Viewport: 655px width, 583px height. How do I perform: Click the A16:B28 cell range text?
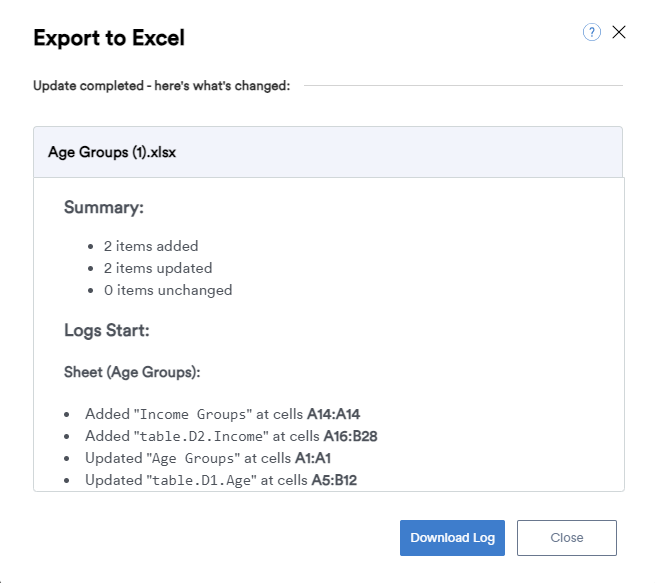coord(349,436)
